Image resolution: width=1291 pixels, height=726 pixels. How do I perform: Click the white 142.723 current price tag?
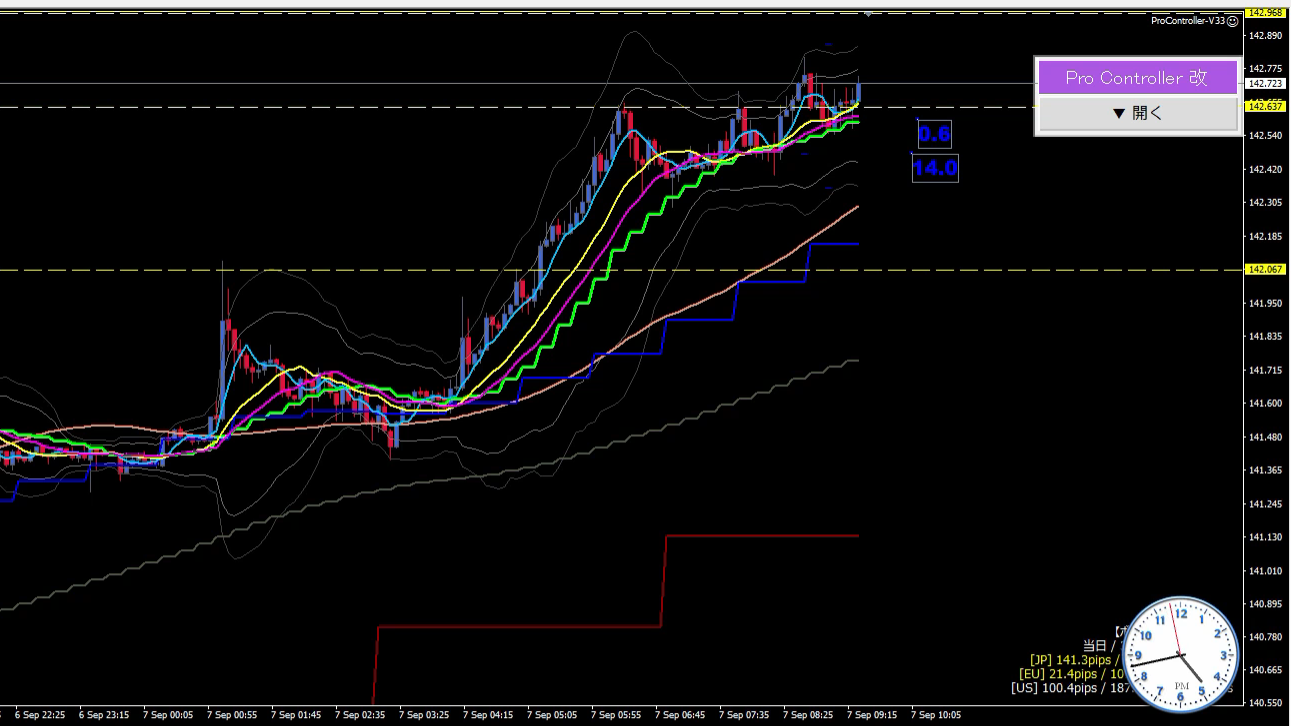[1267, 84]
